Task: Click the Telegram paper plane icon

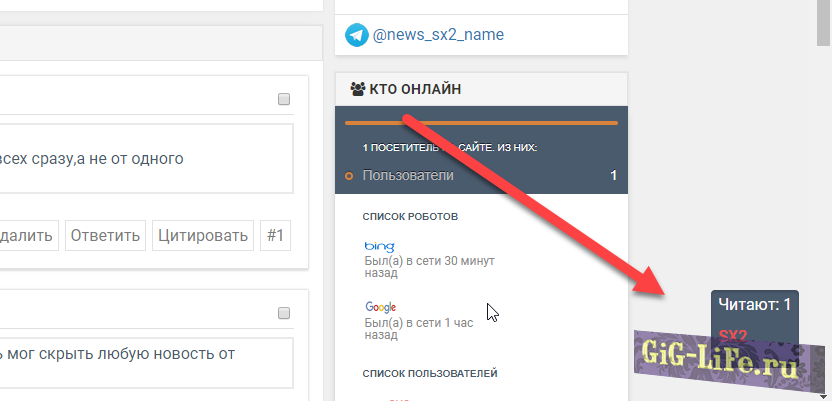Action: tap(357, 35)
